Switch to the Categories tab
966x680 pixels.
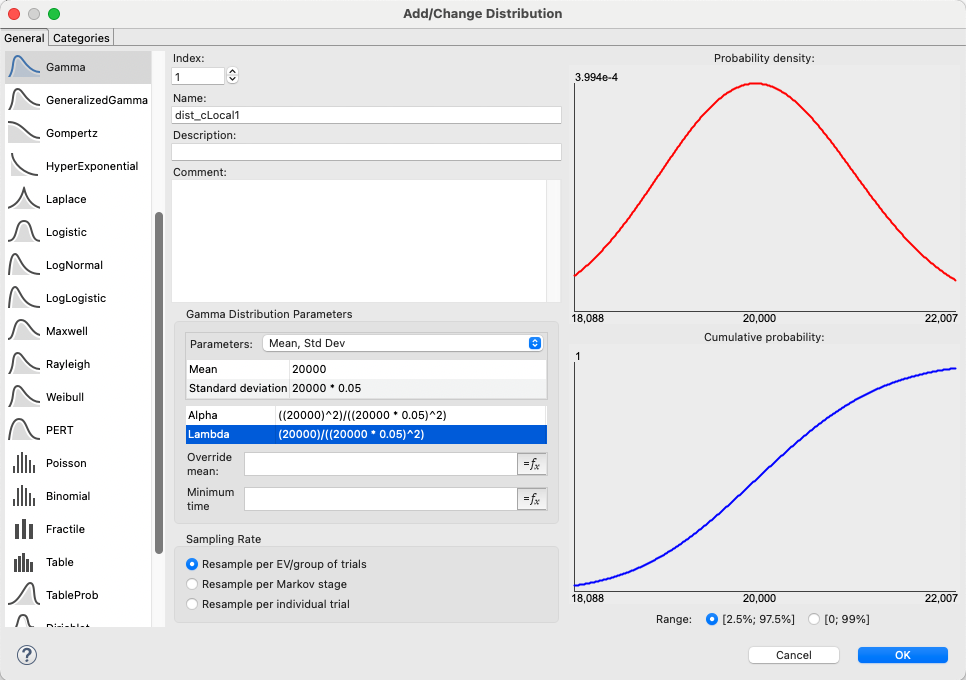(81, 38)
